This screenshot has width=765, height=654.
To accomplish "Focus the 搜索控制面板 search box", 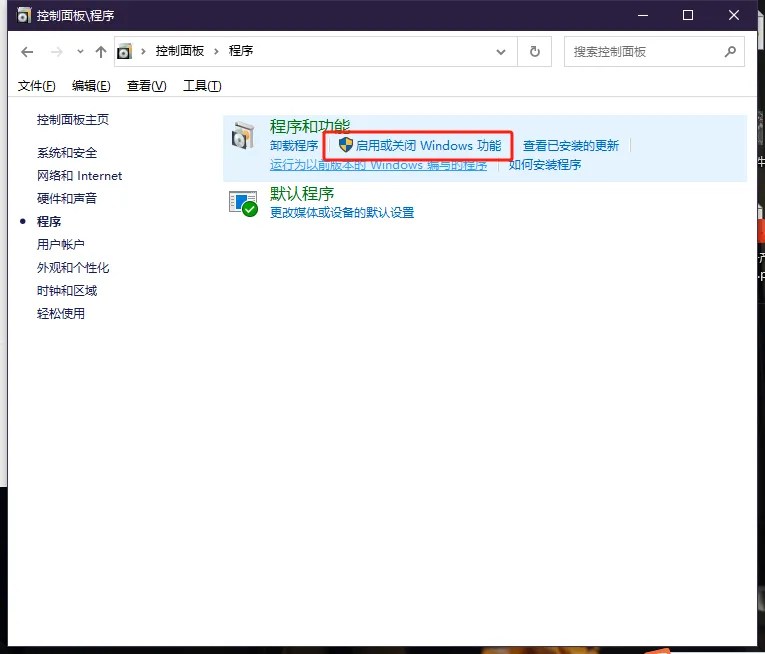I will click(x=654, y=51).
